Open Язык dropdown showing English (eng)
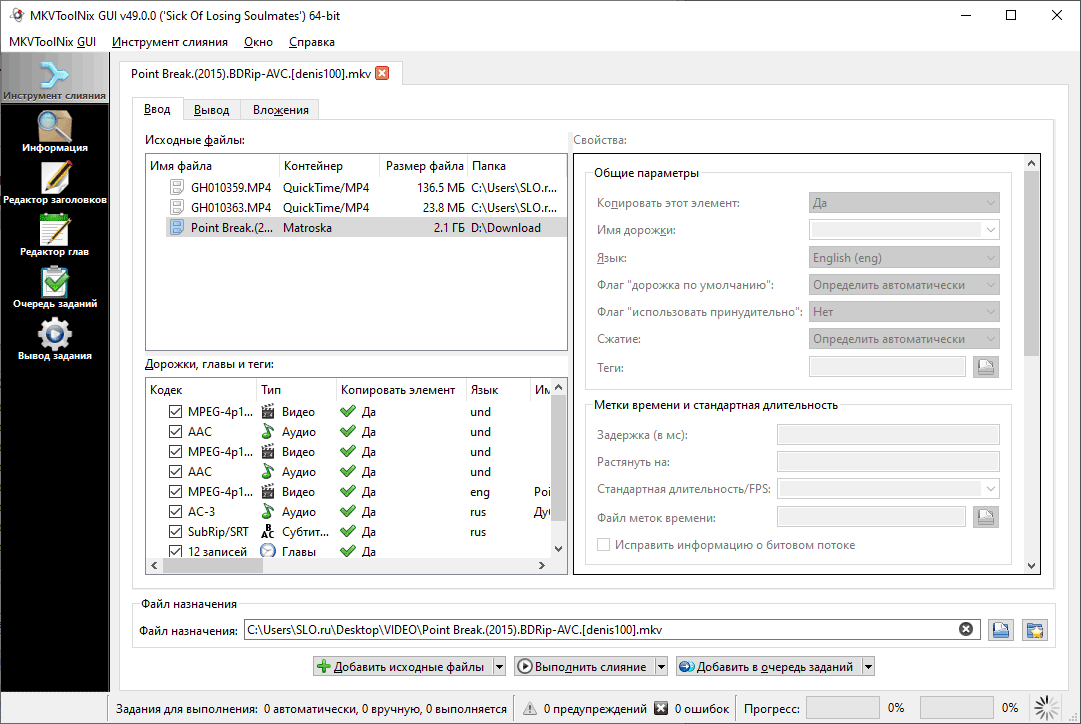Image resolution: width=1081 pixels, height=724 pixels. coord(904,257)
